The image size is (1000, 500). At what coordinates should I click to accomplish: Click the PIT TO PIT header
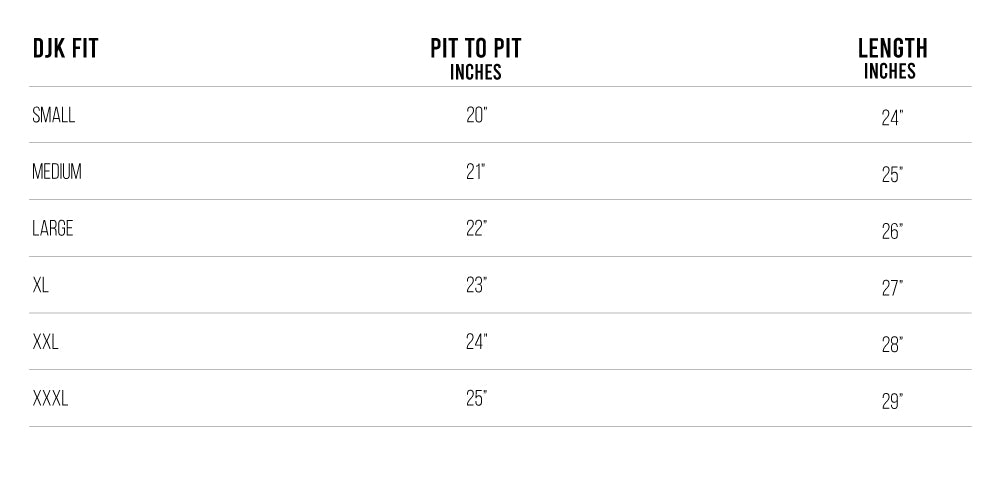tap(476, 48)
